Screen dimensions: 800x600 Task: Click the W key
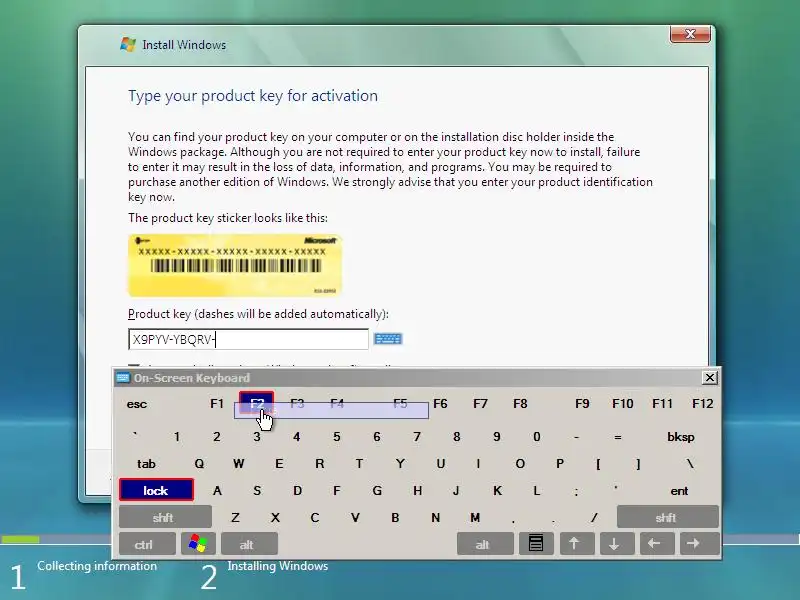click(x=238, y=464)
